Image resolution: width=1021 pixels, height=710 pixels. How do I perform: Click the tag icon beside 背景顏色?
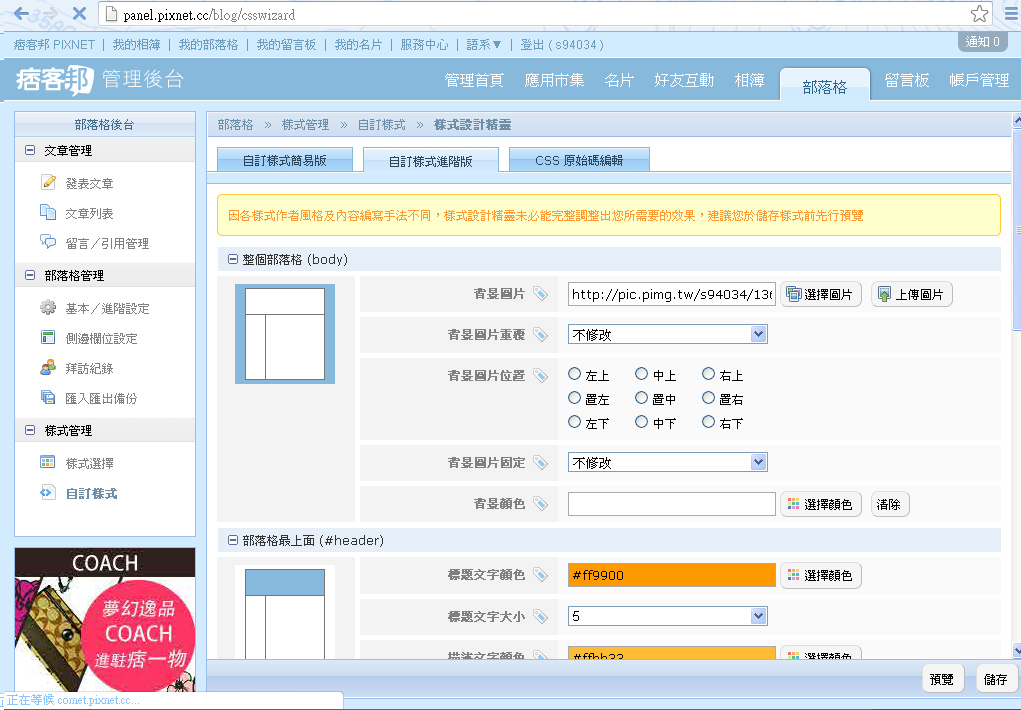[x=540, y=504]
